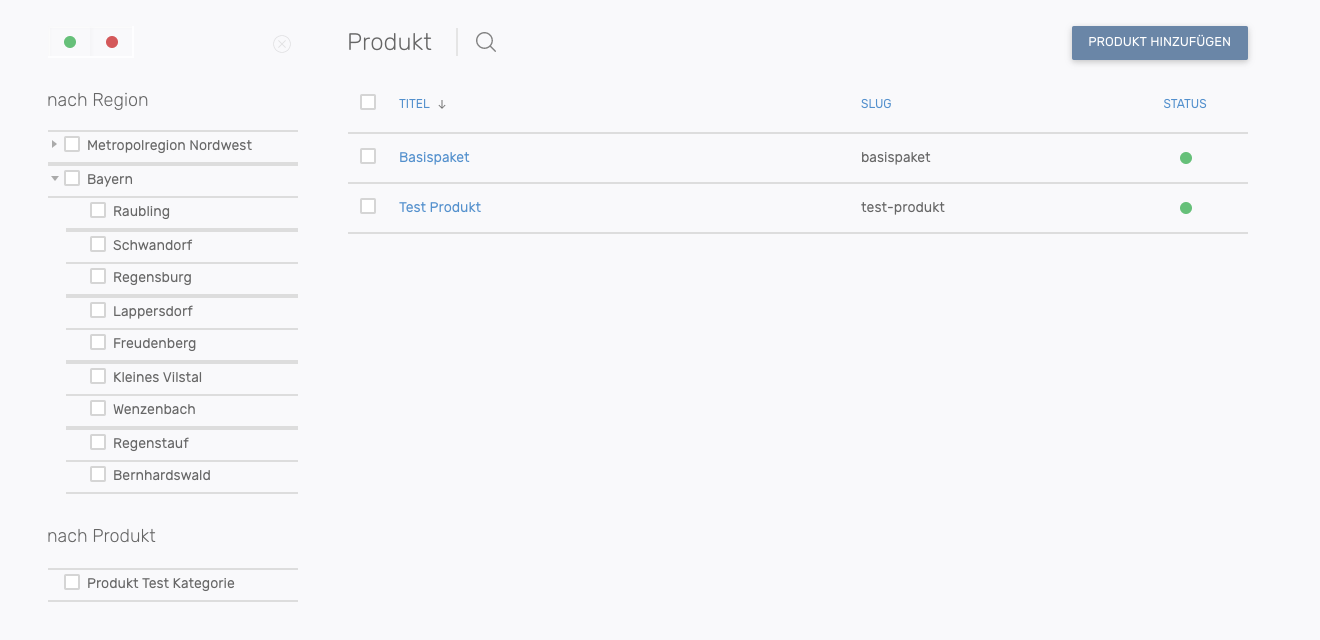Viewport: 1320px width, 640px height.
Task: Click the Produkt hinzufügen button
Action: [1159, 42]
